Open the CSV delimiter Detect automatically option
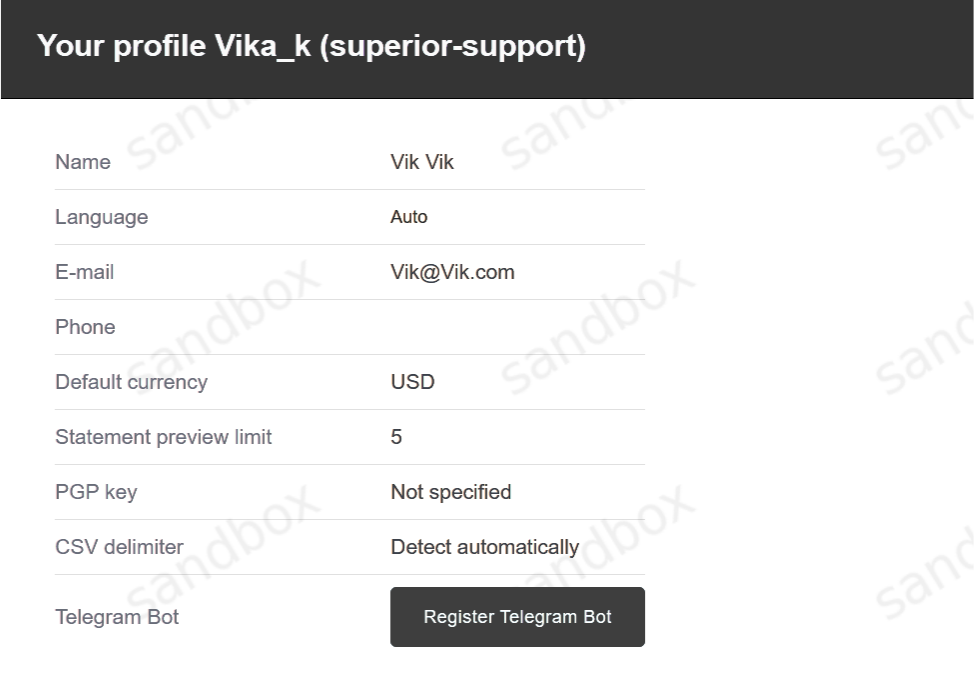Image resolution: width=974 pixels, height=691 pixels. click(x=484, y=547)
